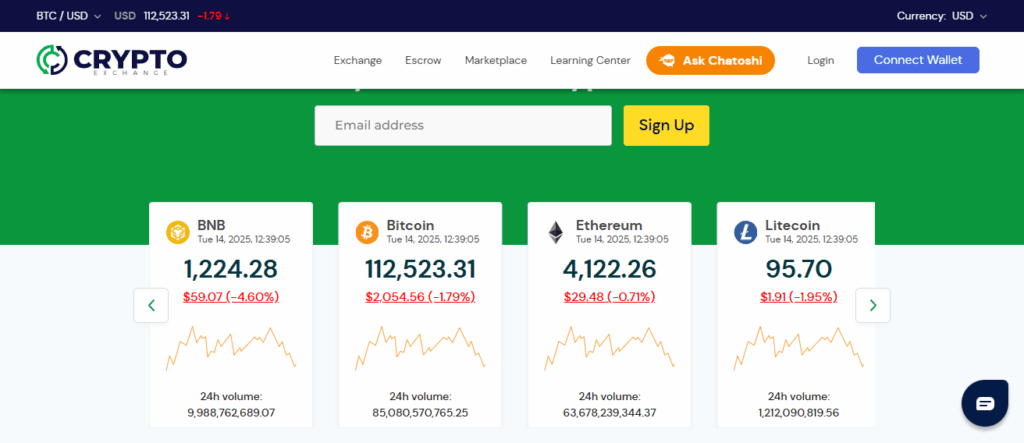Open the Learning Center menu item

[x=590, y=60]
